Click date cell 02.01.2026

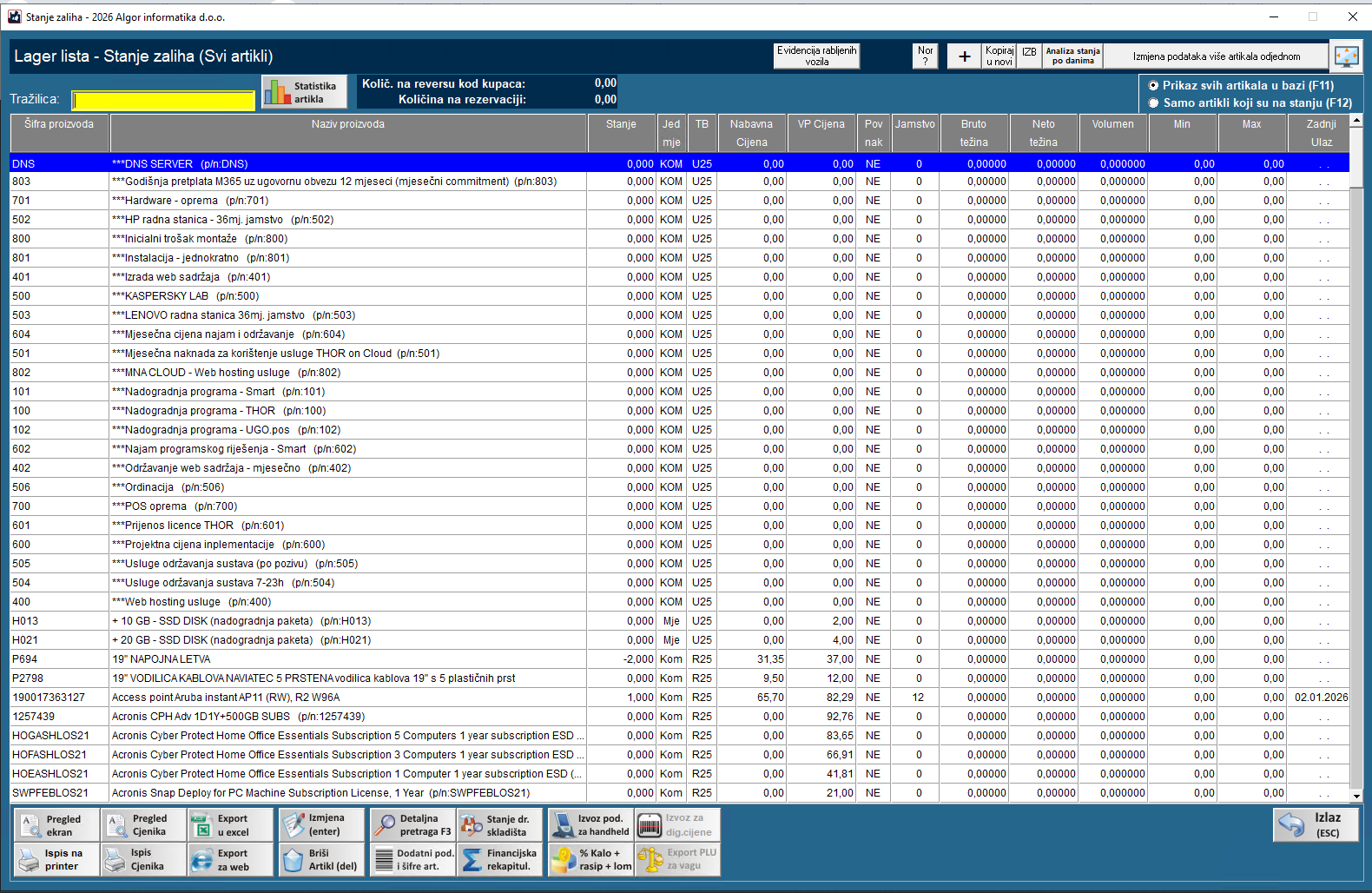tap(1321, 698)
